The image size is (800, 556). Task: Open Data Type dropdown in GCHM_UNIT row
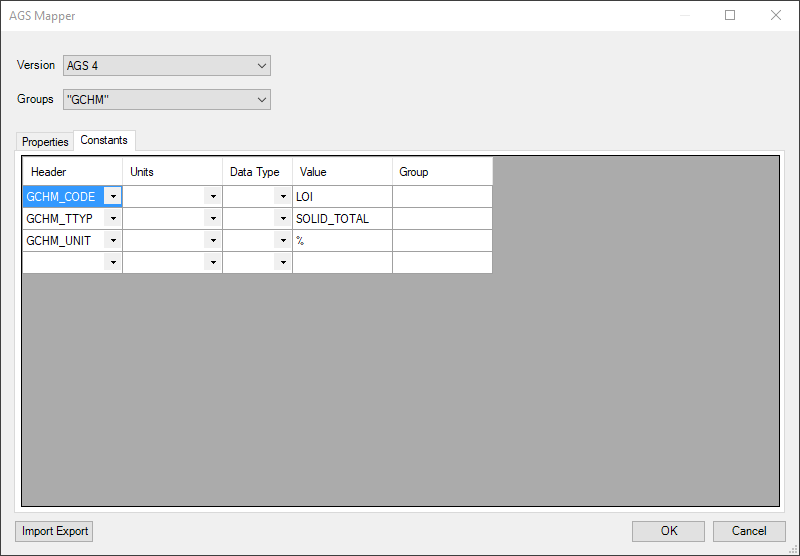[x=283, y=240]
